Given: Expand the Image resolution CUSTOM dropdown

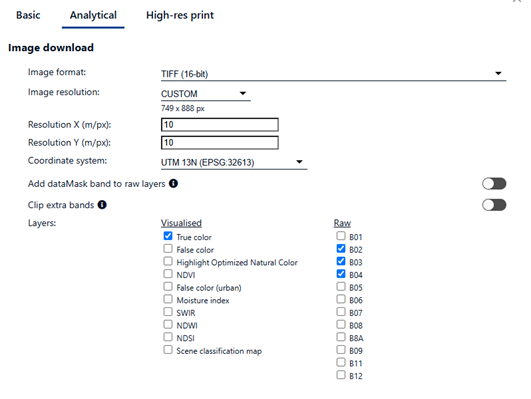Looking at the screenshot, I should pos(206,94).
